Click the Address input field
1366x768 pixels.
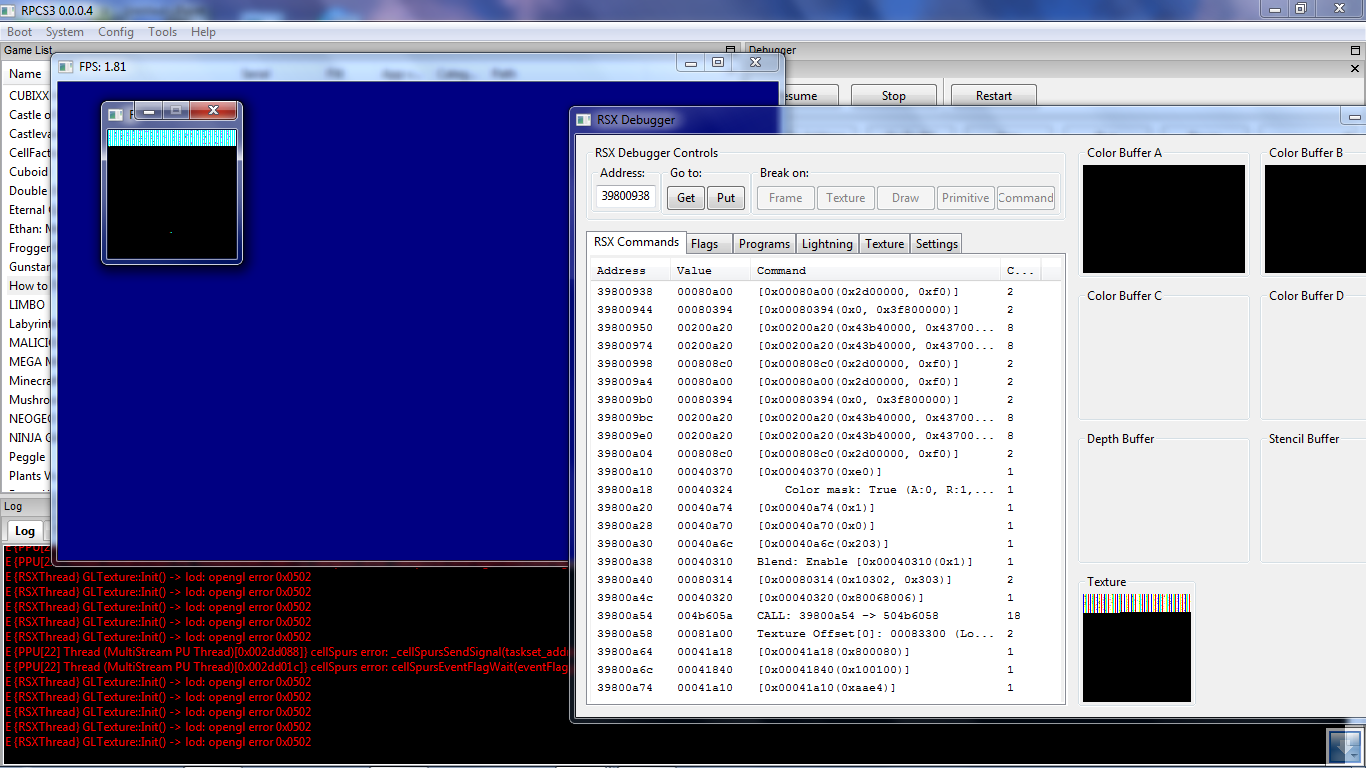click(625, 197)
